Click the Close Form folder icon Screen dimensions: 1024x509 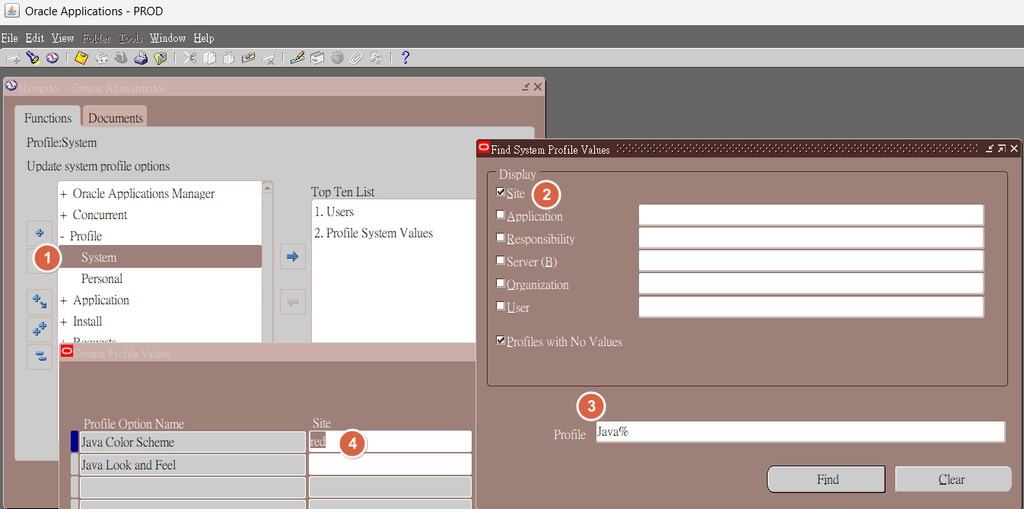point(161,57)
